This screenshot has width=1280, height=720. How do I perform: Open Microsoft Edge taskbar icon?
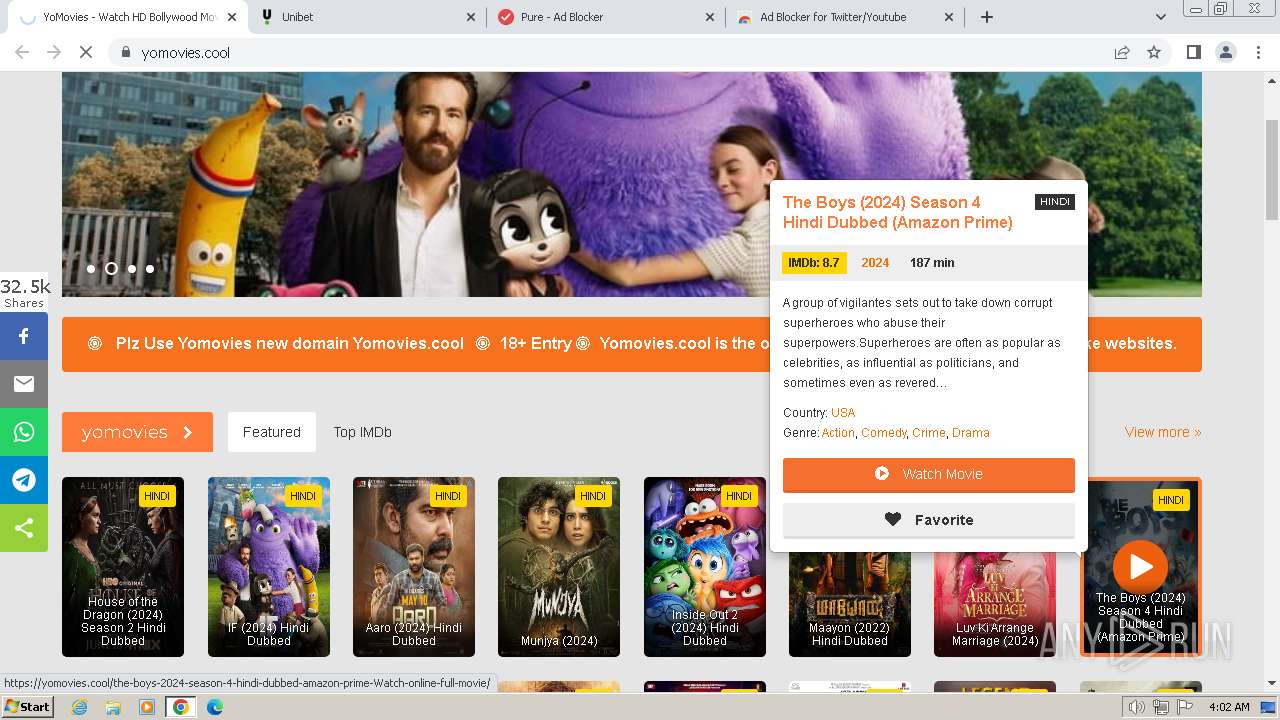215,707
